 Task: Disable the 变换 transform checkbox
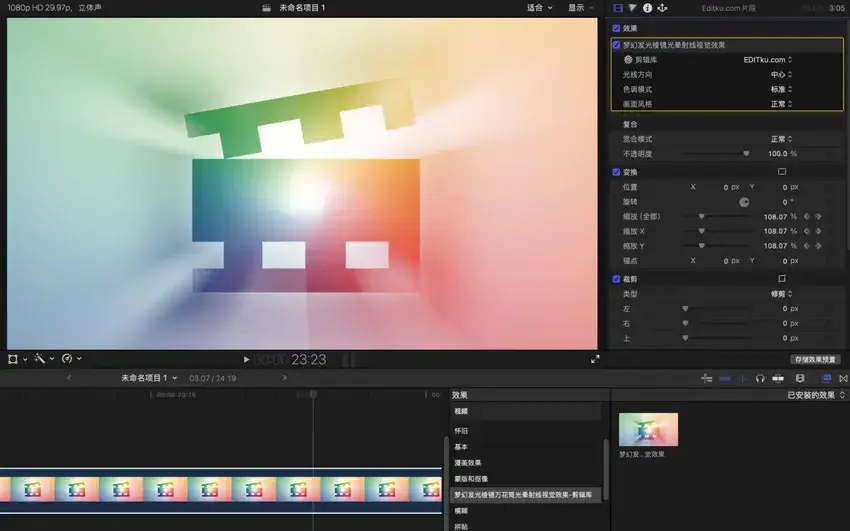coord(617,172)
